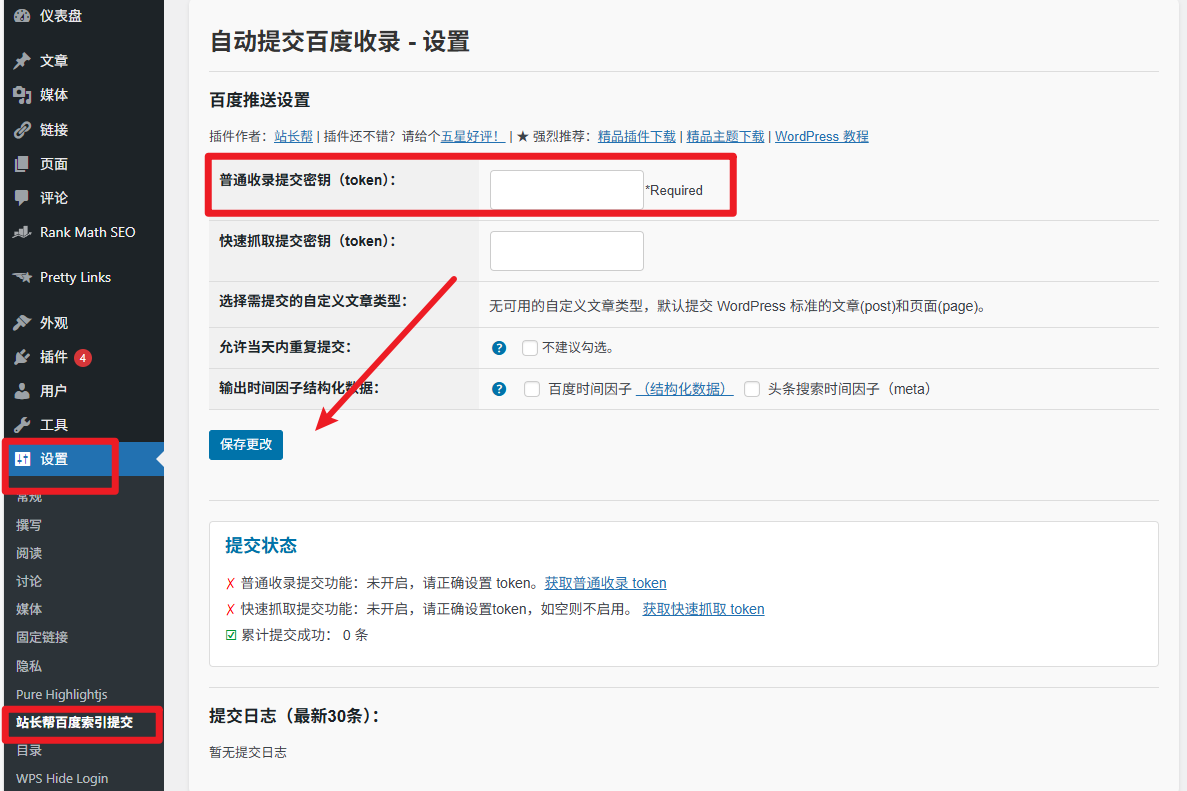Go to the 页面 menu
The image size is (1187, 791).
[83, 163]
